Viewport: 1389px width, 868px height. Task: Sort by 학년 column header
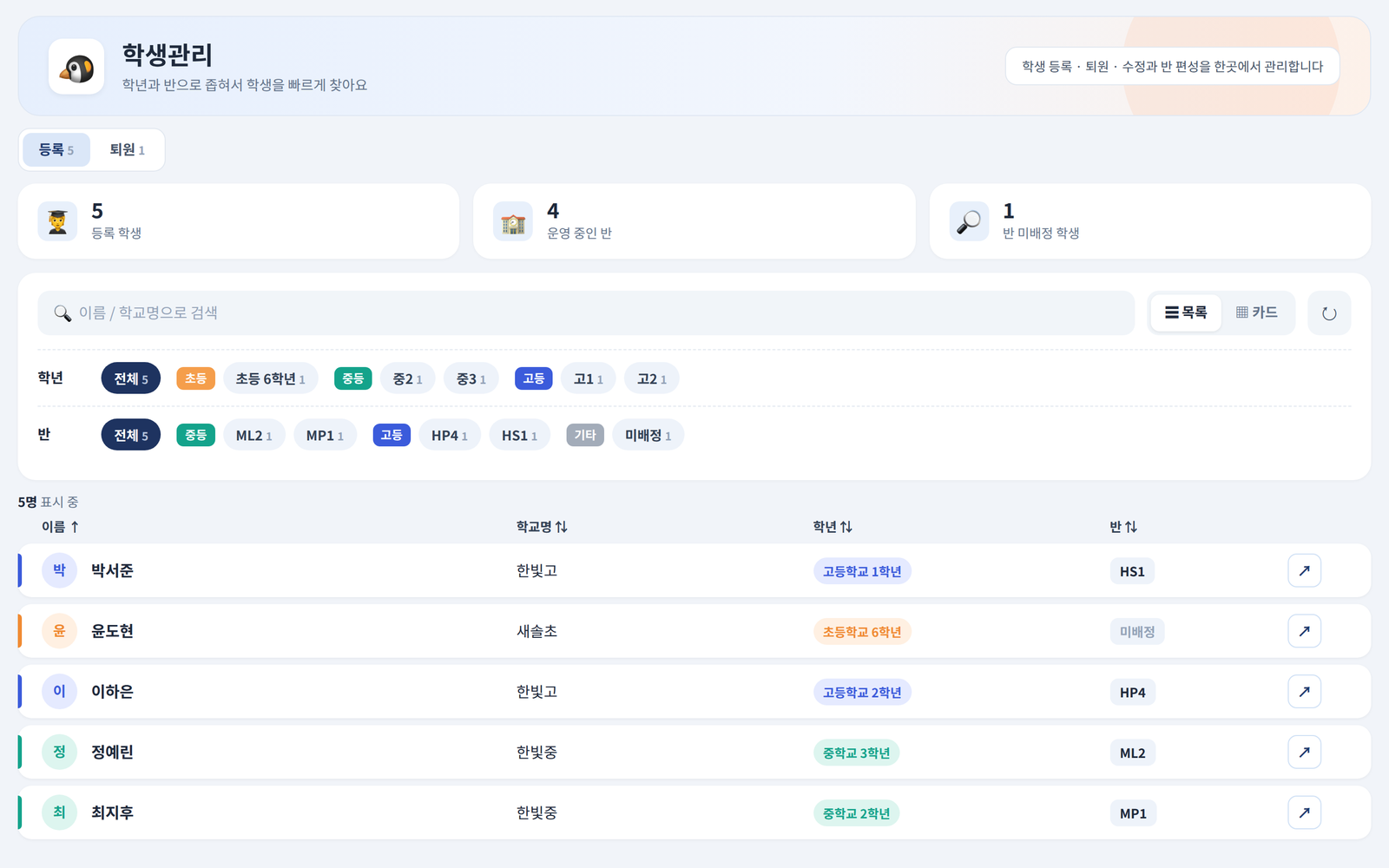coord(833,527)
